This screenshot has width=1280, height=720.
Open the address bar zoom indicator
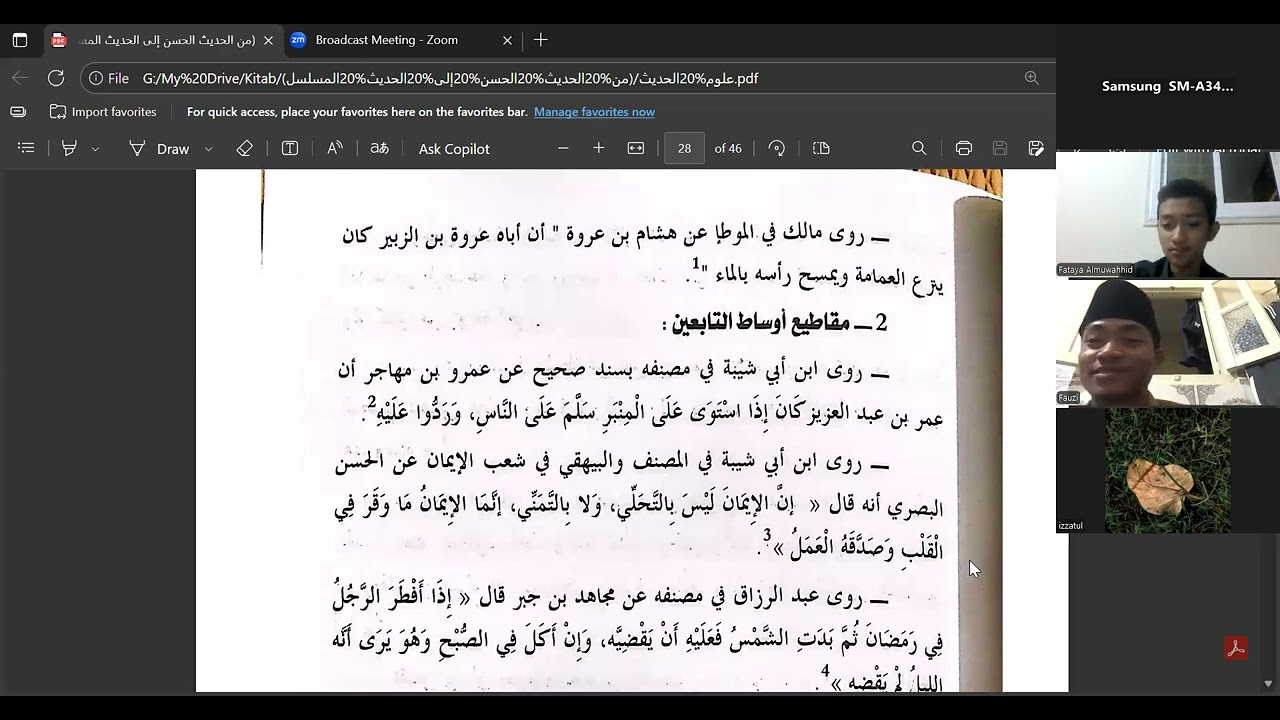(x=1031, y=78)
